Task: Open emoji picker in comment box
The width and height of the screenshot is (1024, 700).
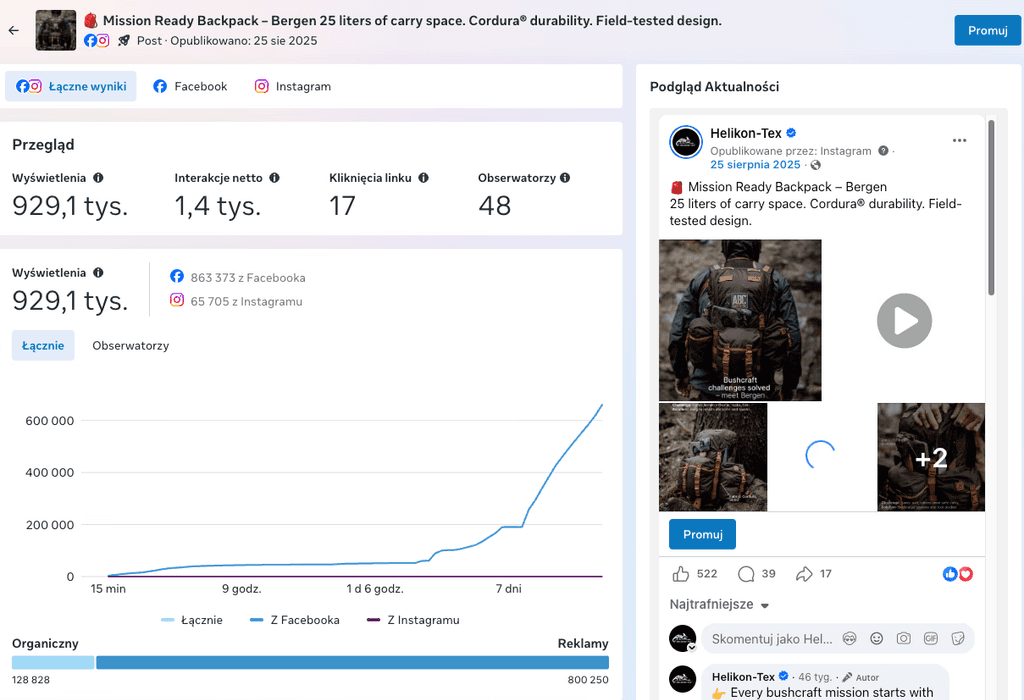Action: point(876,639)
